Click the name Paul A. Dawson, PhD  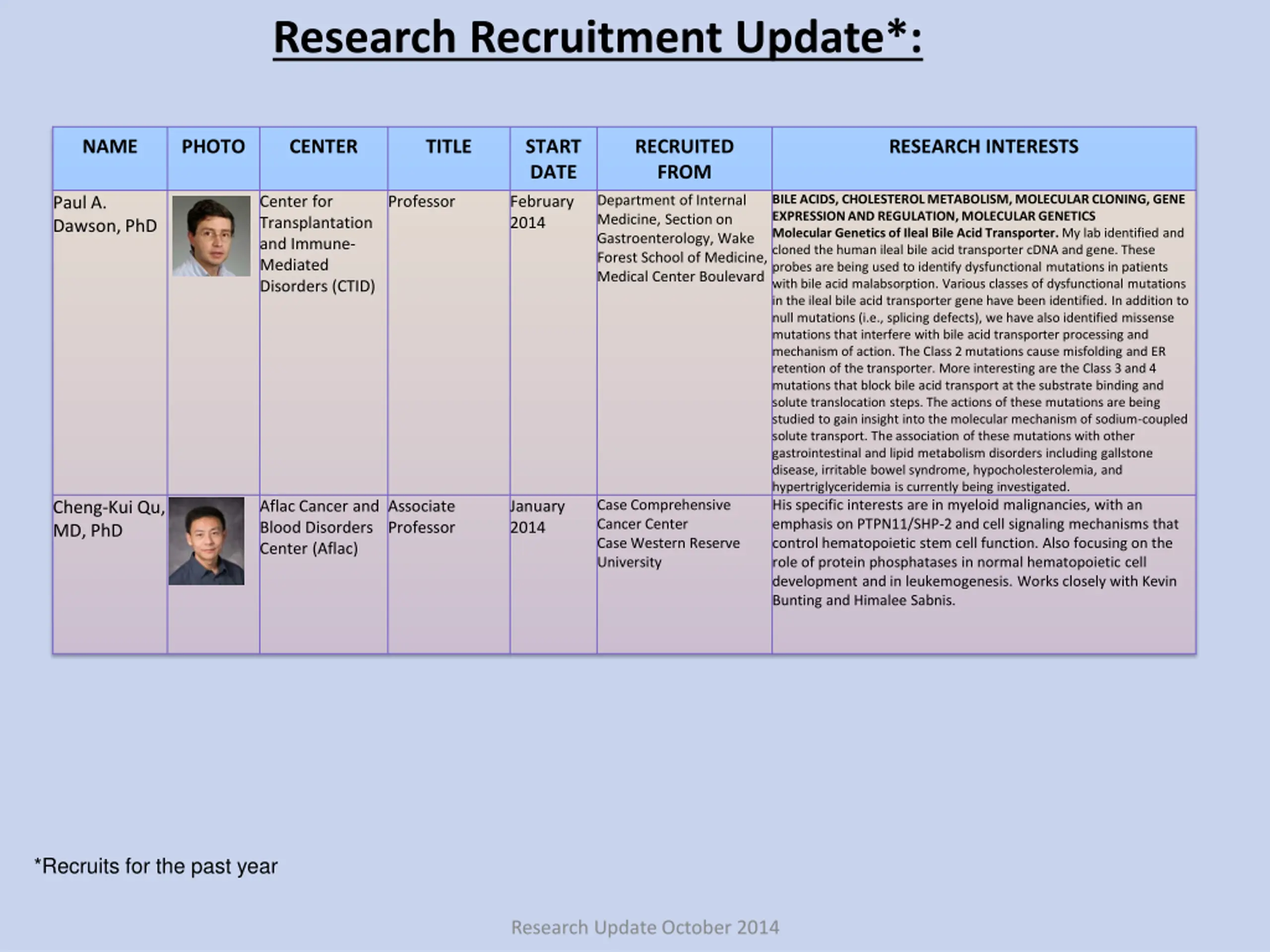(x=105, y=214)
